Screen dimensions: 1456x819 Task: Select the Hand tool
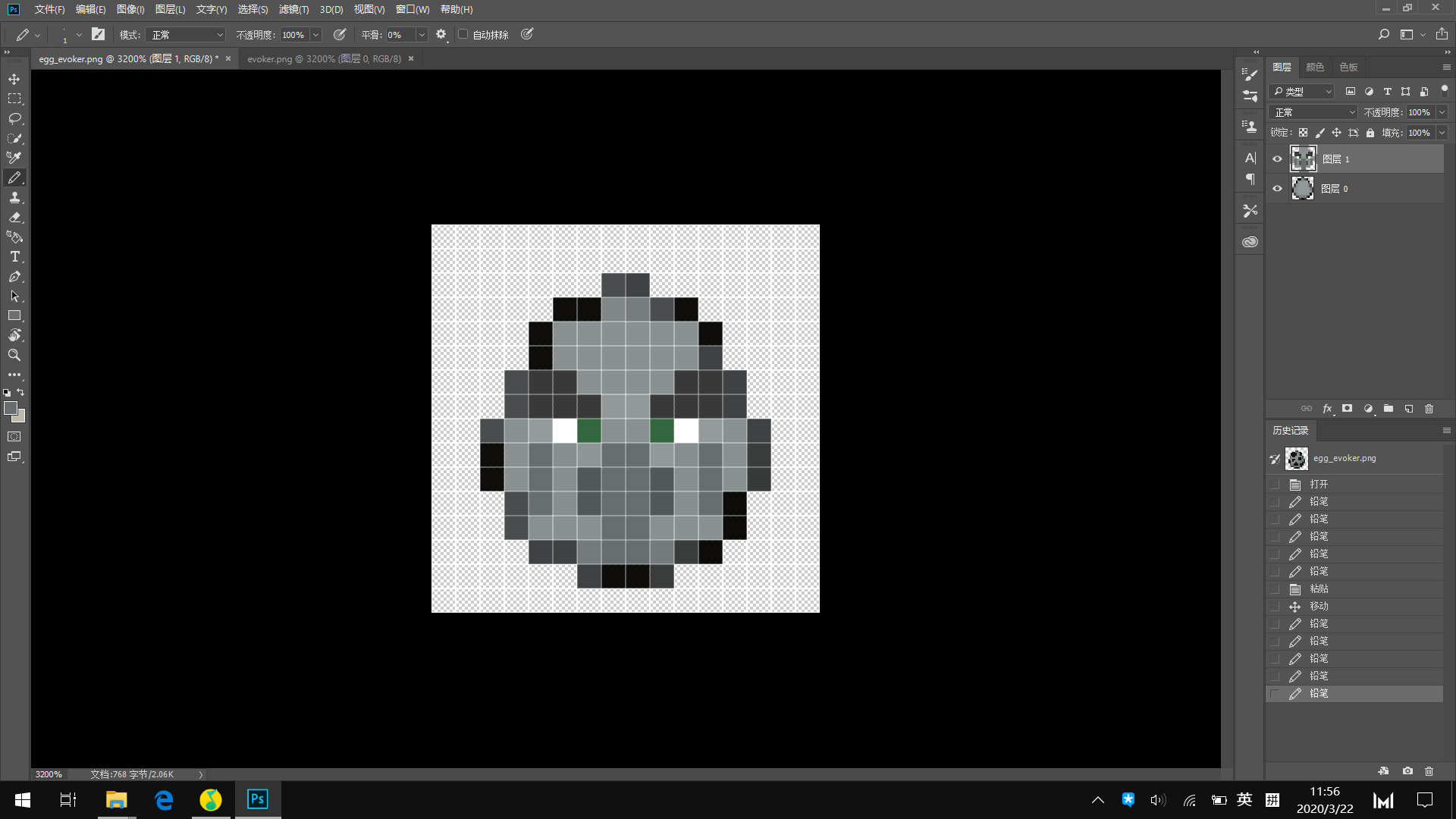[x=14, y=335]
